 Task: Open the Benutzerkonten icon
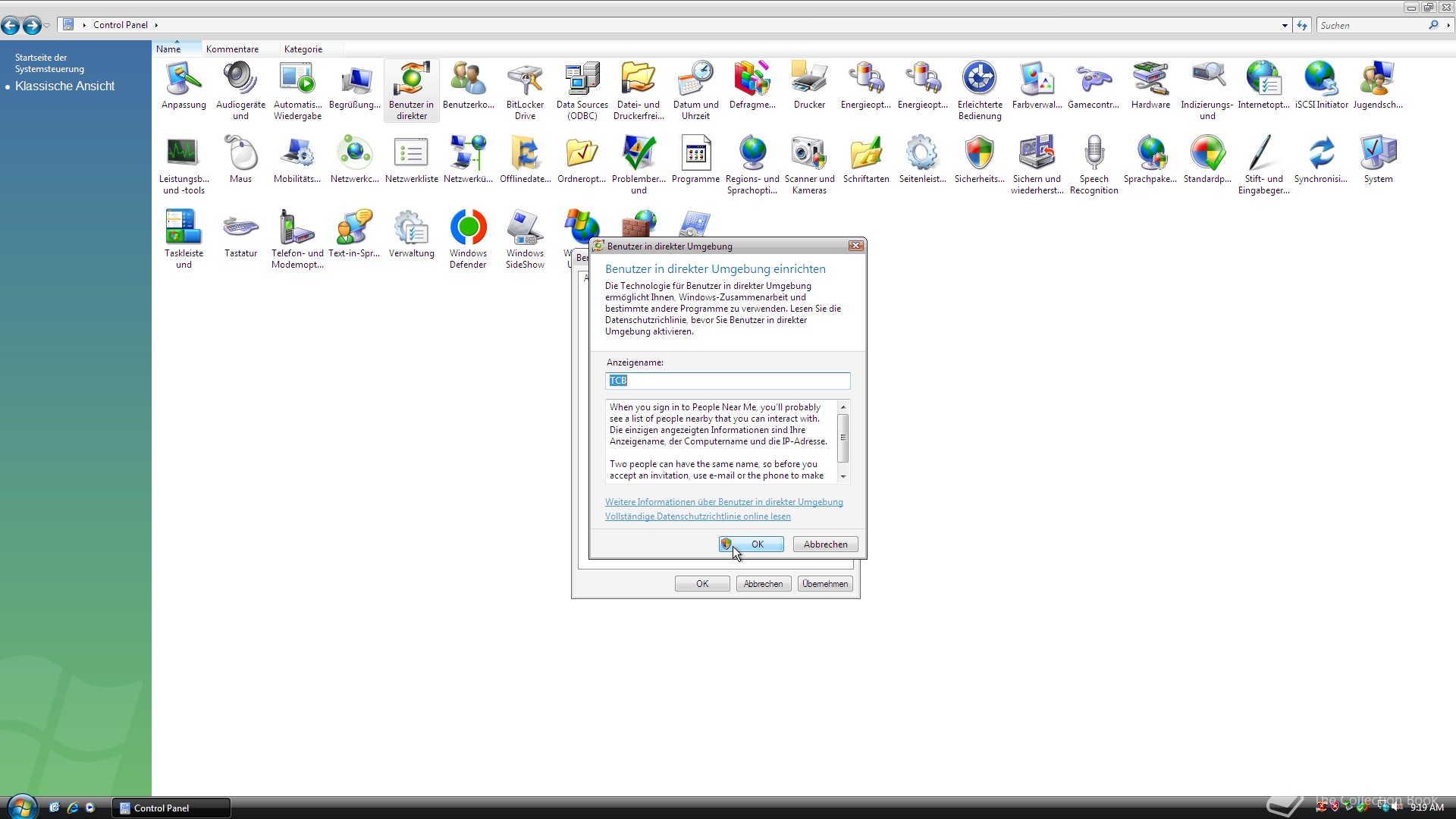pos(468,85)
